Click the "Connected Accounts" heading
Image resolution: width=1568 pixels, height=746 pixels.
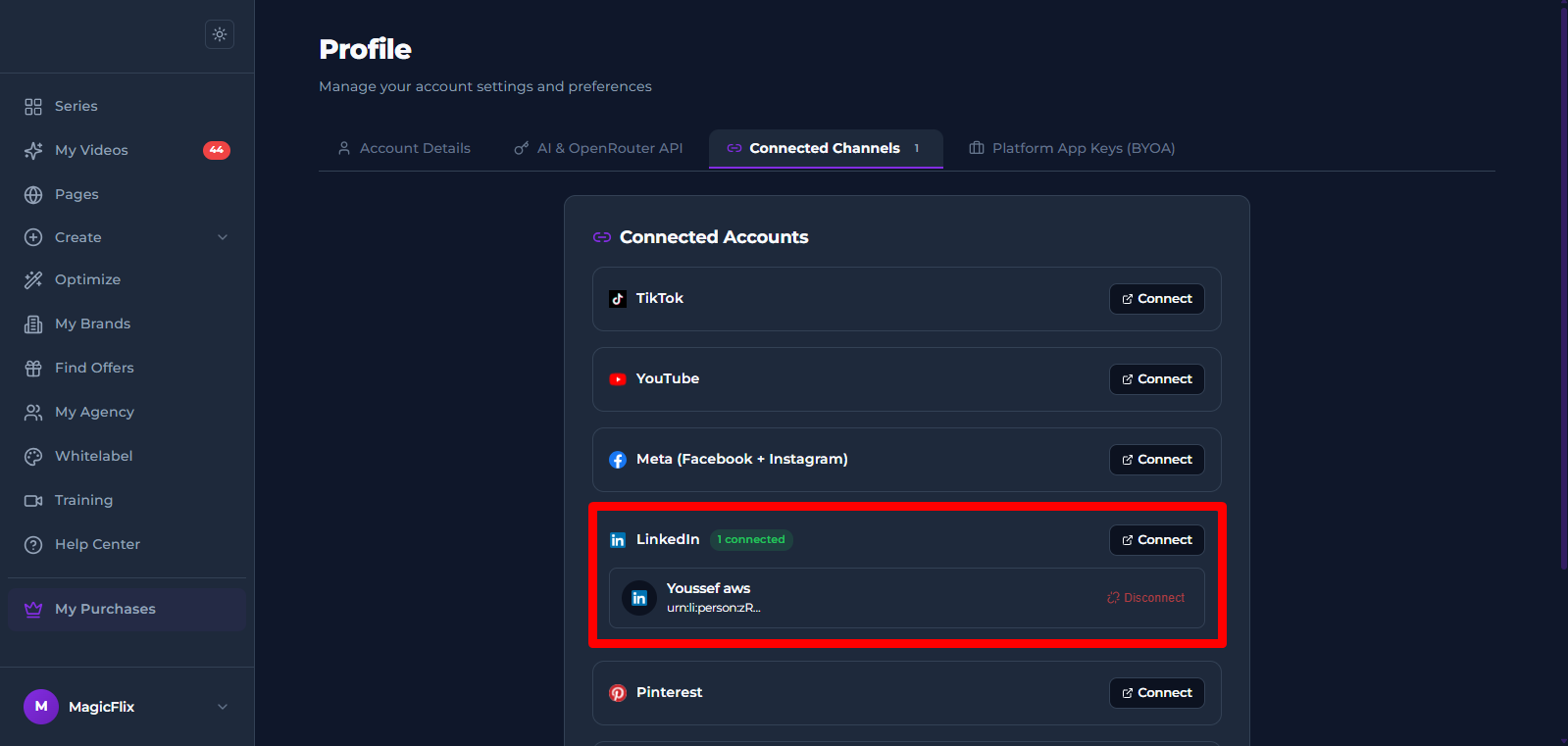pyautogui.click(x=714, y=237)
